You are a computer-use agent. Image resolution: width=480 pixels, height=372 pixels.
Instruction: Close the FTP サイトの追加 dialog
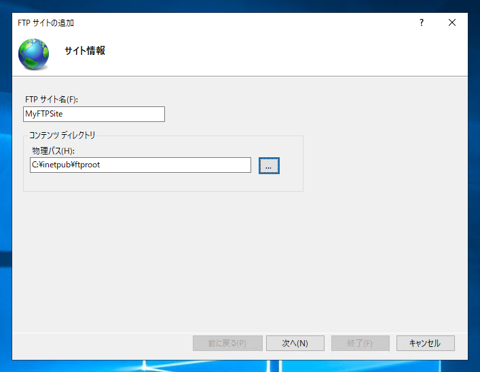point(452,23)
